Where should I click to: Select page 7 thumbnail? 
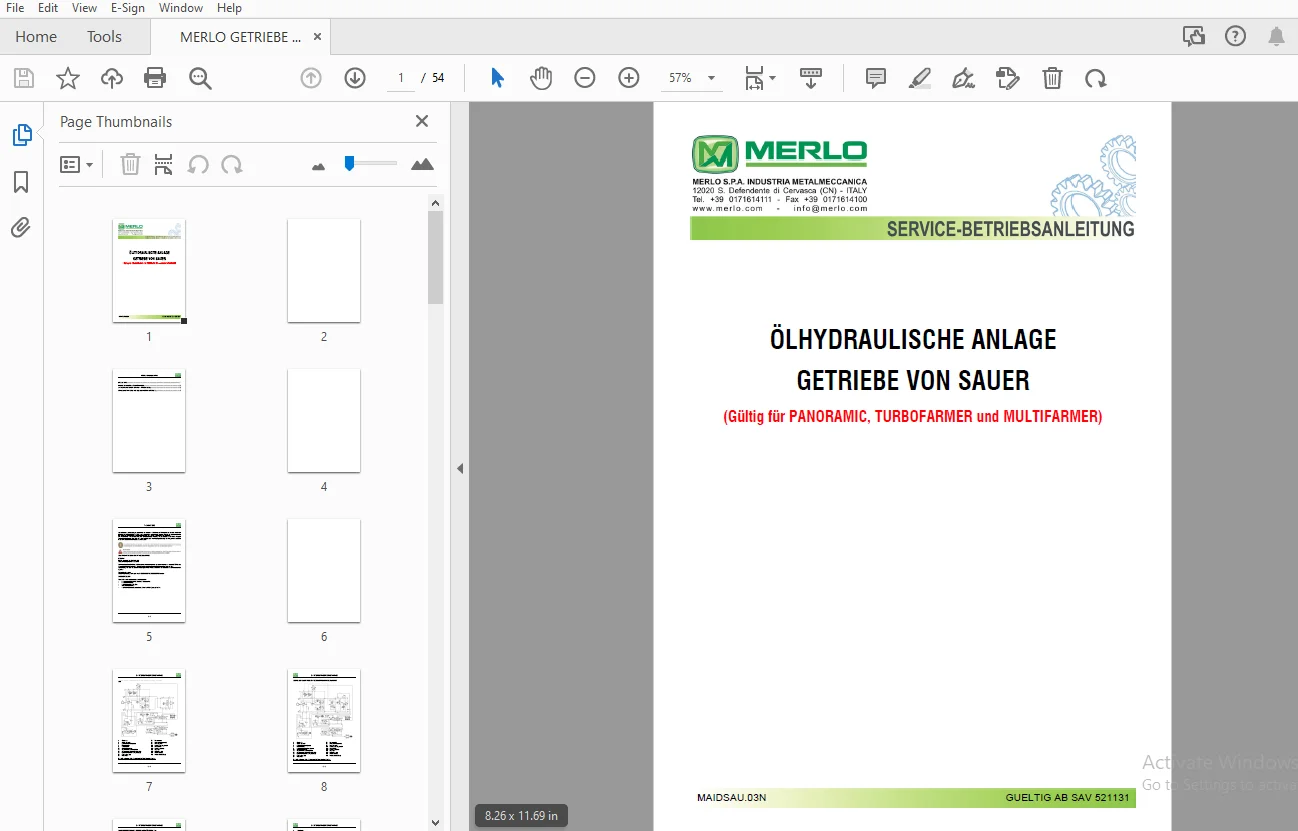[149, 721]
